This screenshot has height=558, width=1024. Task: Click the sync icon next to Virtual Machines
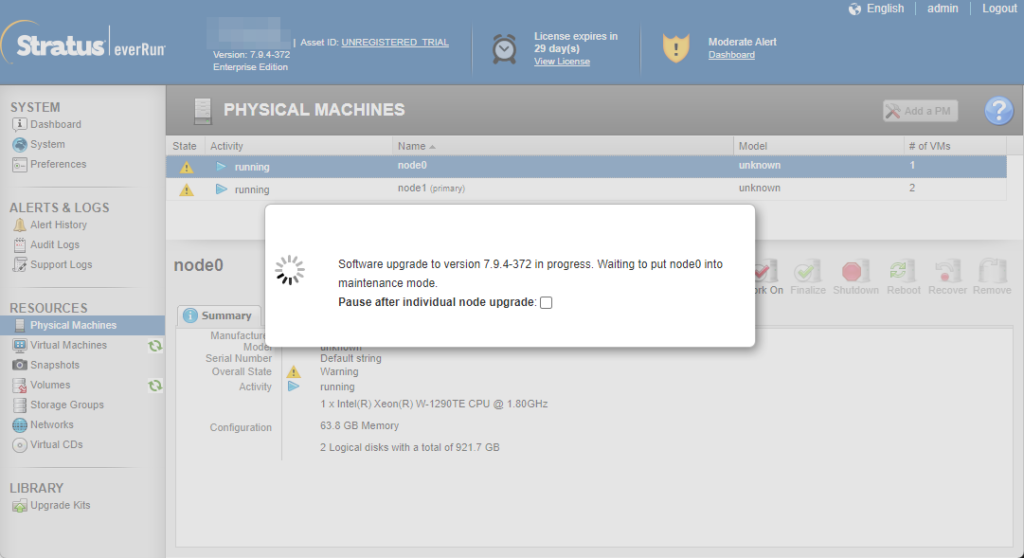pyautogui.click(x=155, y=346)
